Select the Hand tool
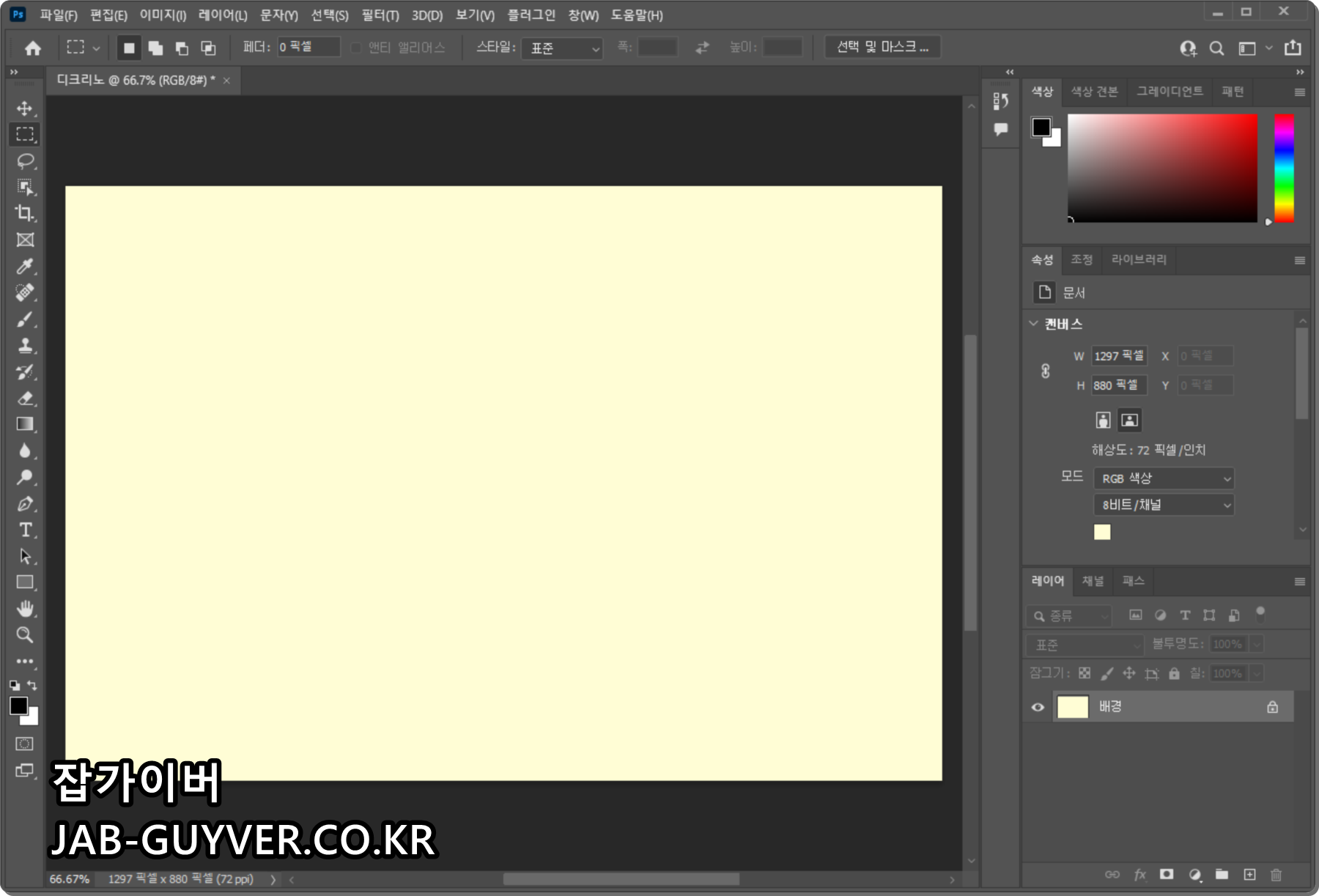Viewport: 1319px width, 896px height. click(x=25, y=609)
